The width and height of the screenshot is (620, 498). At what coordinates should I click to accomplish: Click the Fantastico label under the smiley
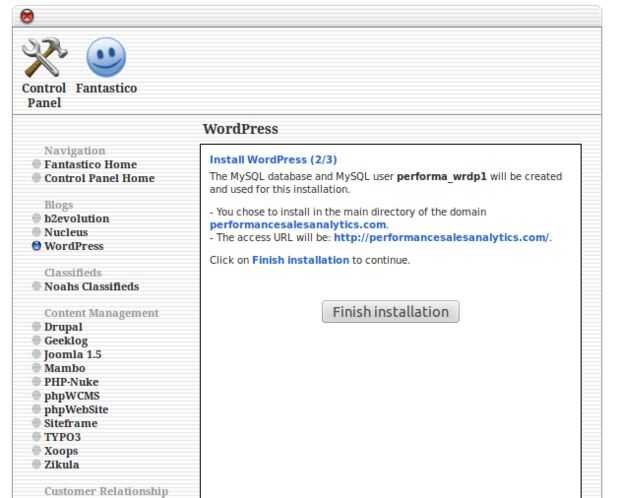[106, 88]
